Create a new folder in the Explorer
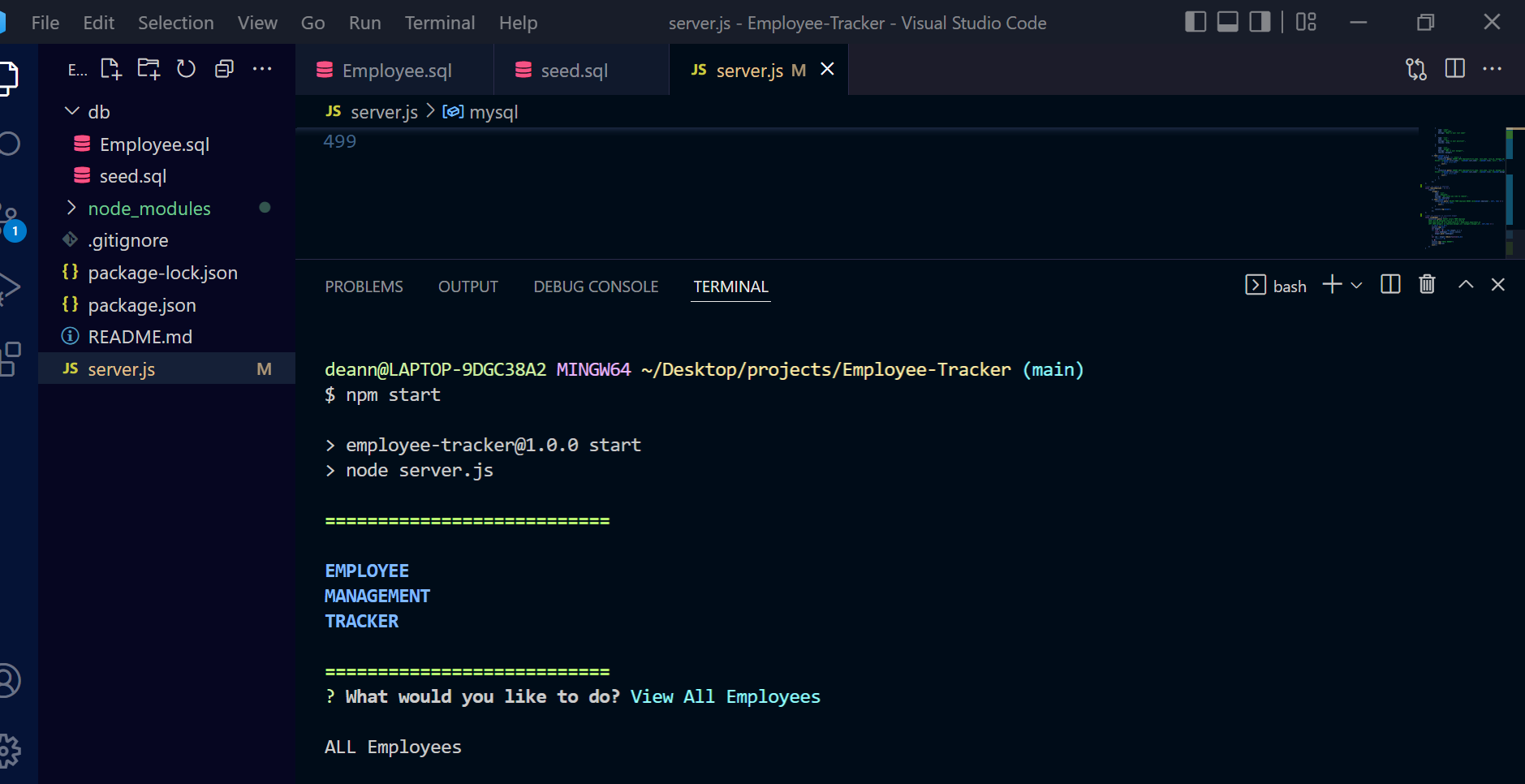The image size is (1525, 784). [149, 69]
